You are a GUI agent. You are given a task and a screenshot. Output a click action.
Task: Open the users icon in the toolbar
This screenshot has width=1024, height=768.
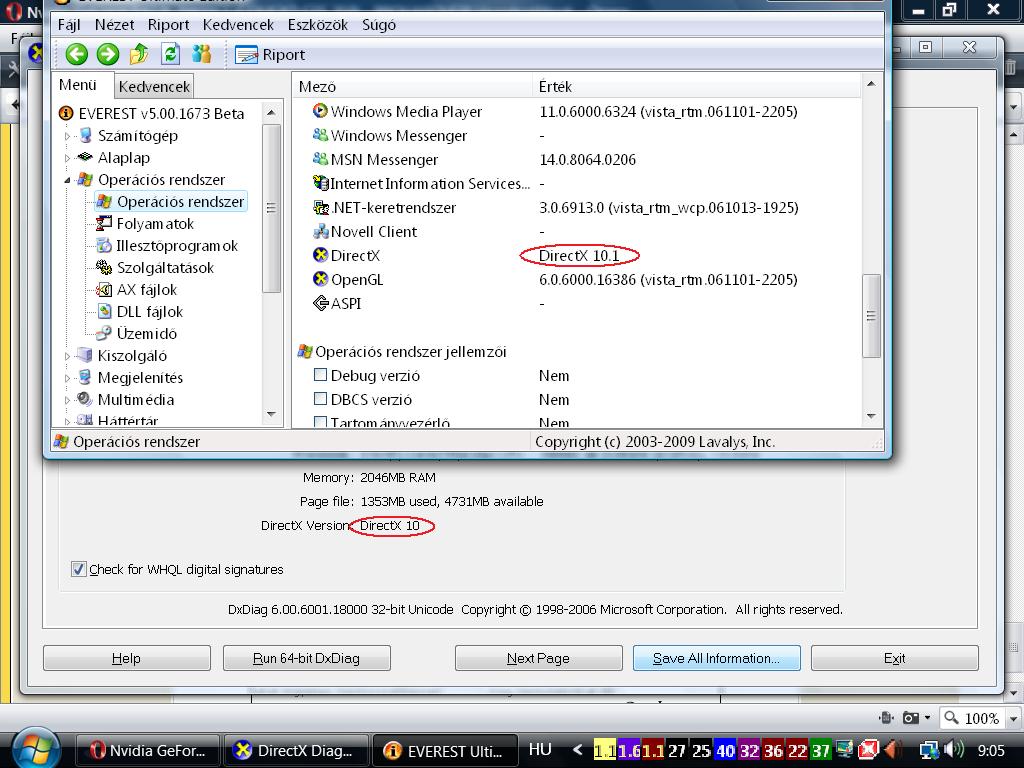pyautogui.click(x=202, y=54)
